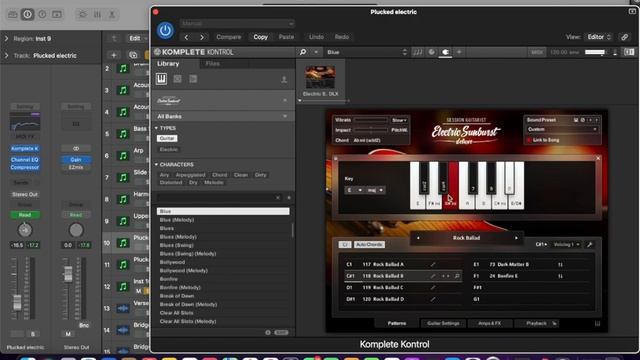This screenshot has width=640, height=360.
Task: Toggle the Distorted character tag
Action: click(x=171, y=182)
